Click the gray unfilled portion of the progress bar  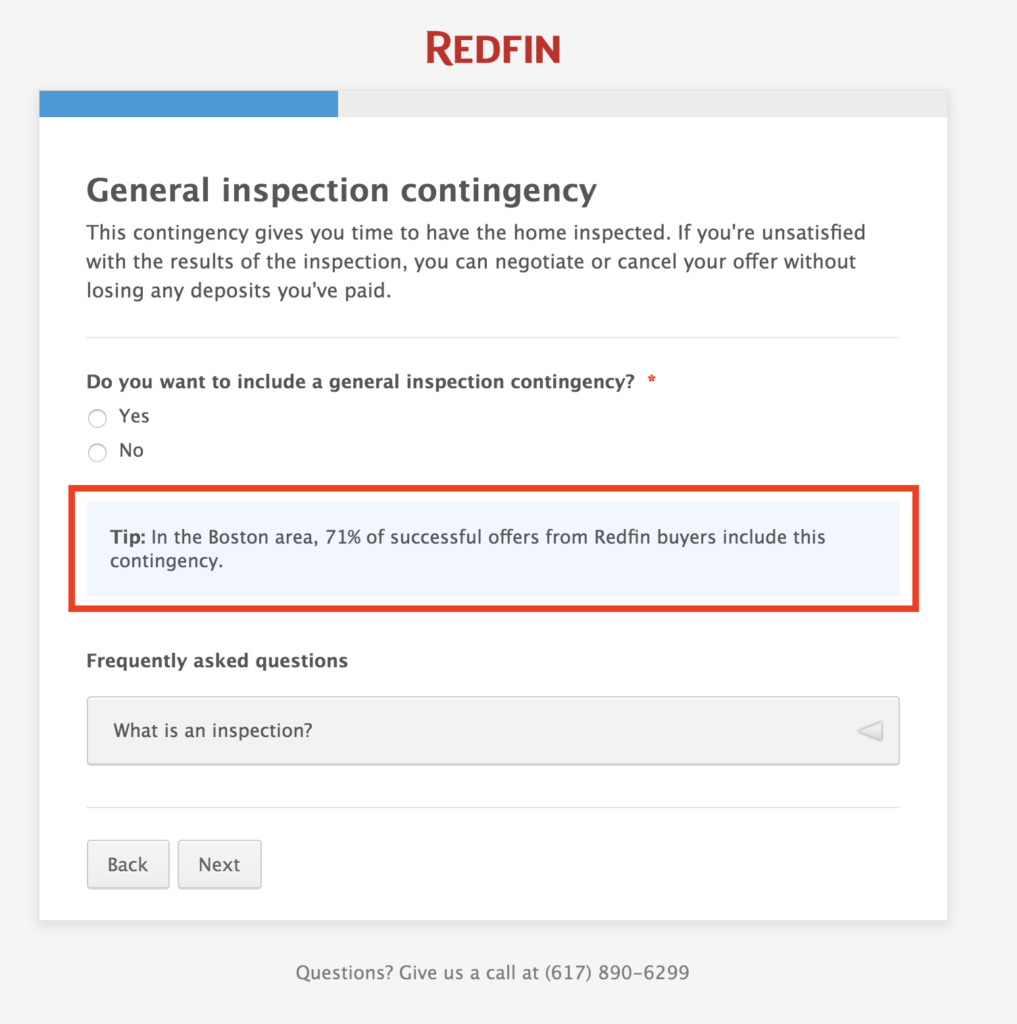640,103
